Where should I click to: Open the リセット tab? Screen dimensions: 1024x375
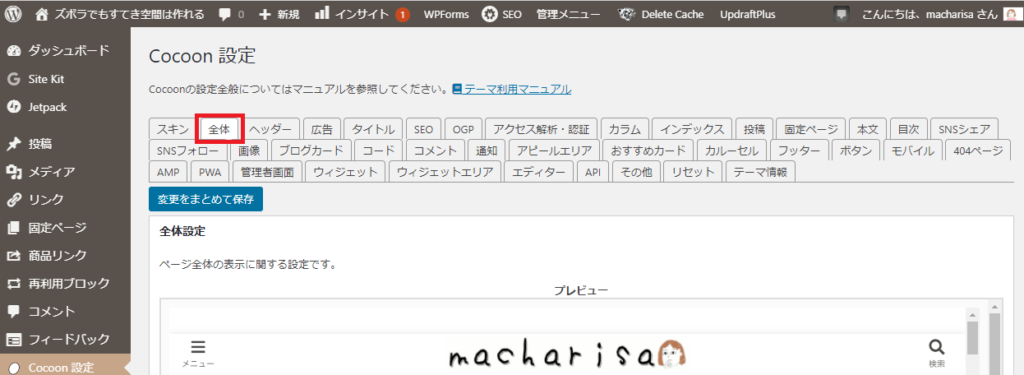tap(693, 172)
